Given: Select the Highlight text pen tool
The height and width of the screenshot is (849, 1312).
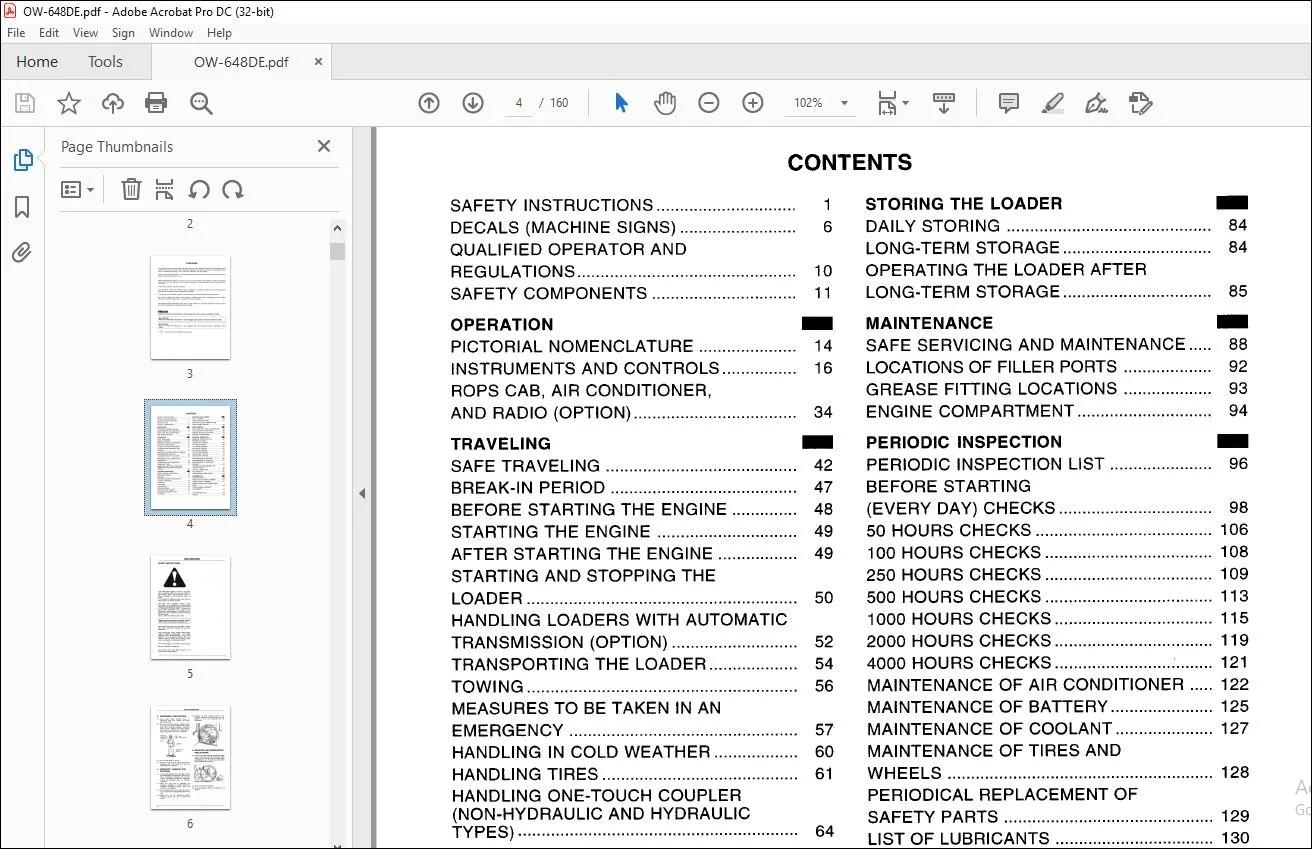Looking at the screenshot, I should click(x=1052, y=103).
